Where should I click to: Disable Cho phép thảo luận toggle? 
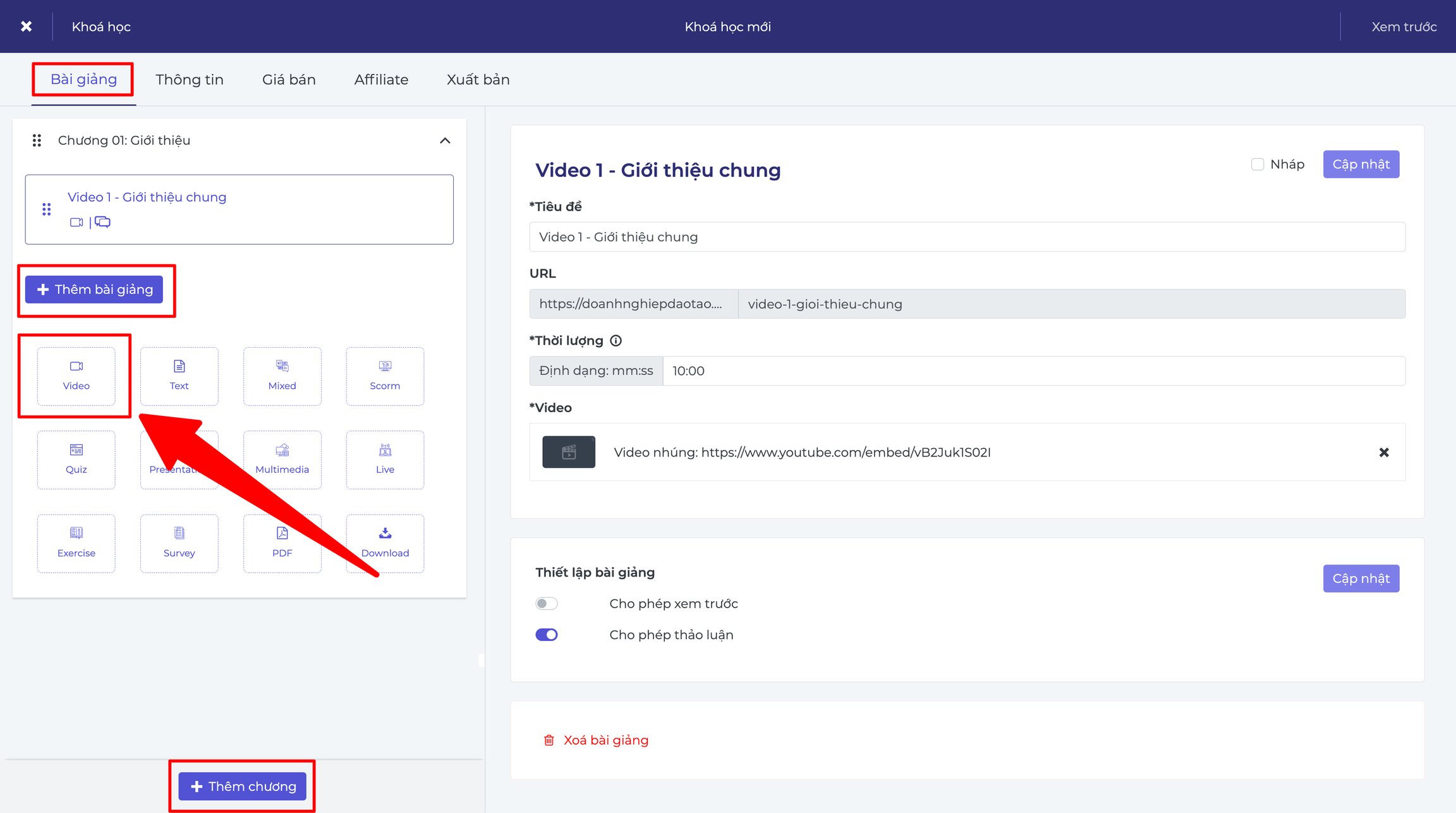547,634
